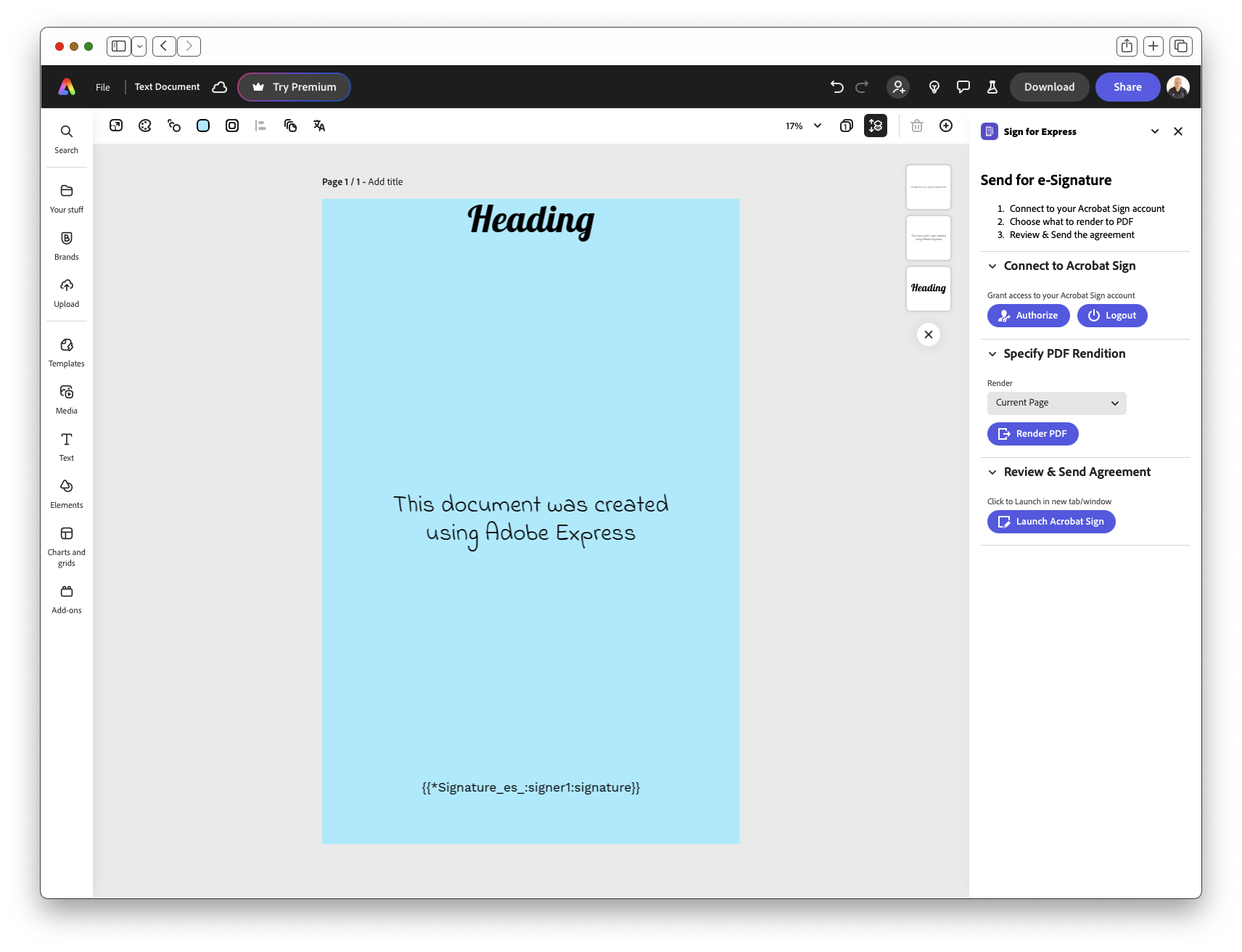Click Add title next to Page 1

pyautogui.click(x=385, y=182)
